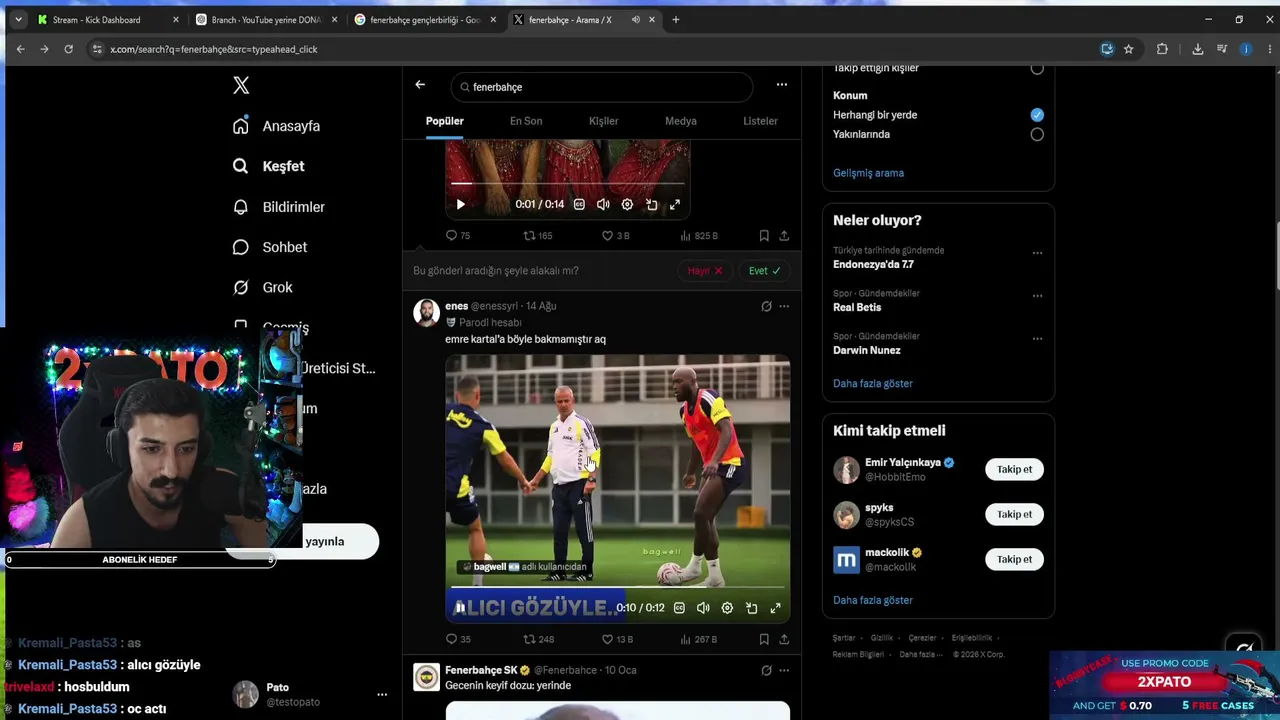The width and height of the screenshot is (1280, 720).
Task: Follow mackolik with 'Takip et'
Action: click(x=1014, y=559)
